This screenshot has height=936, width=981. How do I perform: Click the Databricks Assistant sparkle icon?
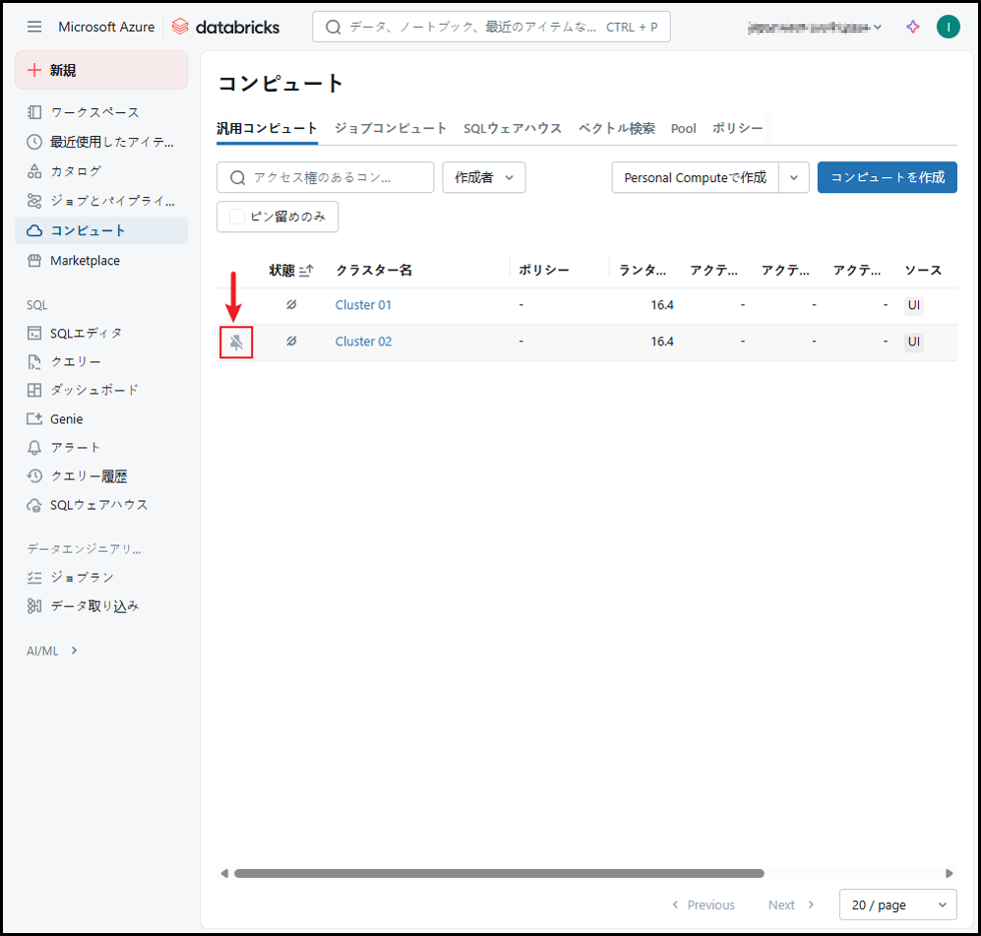912,27
